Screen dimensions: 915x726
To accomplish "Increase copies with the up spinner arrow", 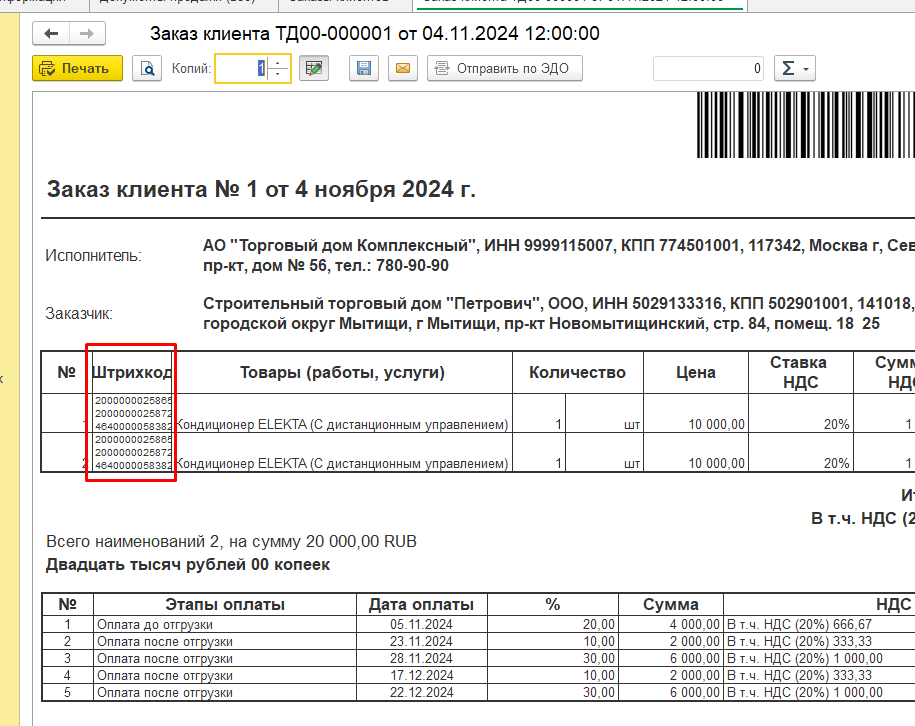I will [x=278, y=62].
